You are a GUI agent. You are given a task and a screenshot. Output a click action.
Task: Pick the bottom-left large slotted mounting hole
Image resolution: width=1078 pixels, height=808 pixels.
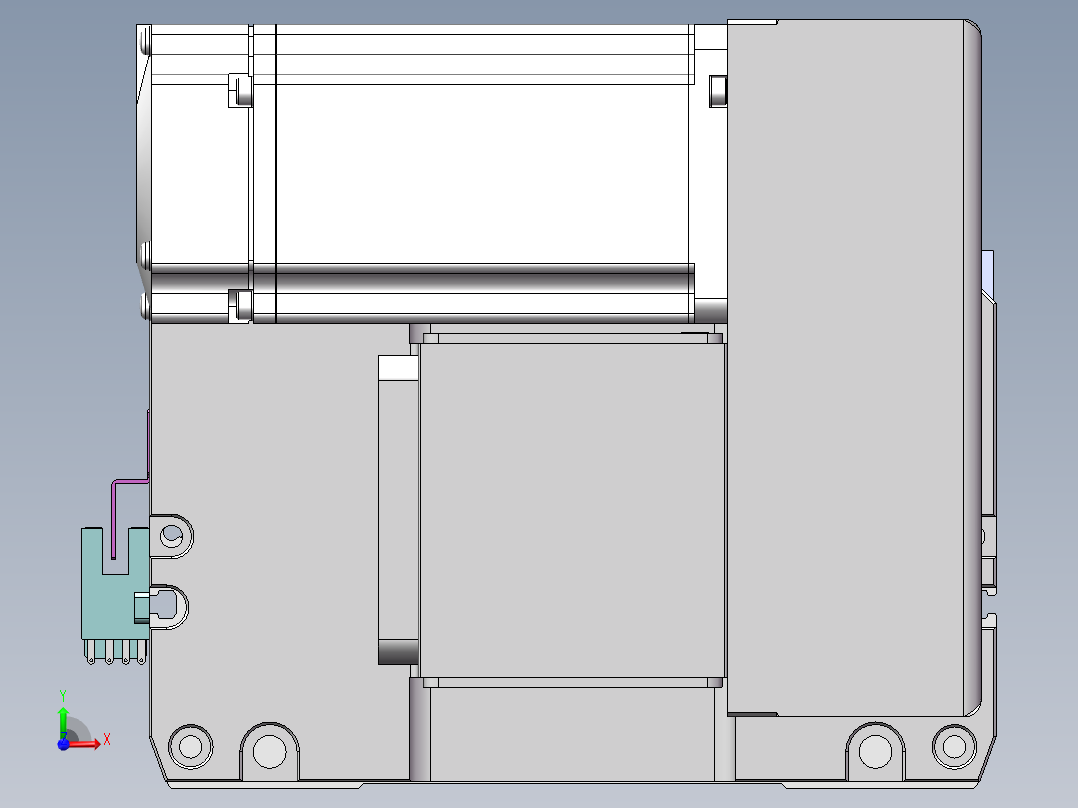pyautogui.click(x=270, y=752)
